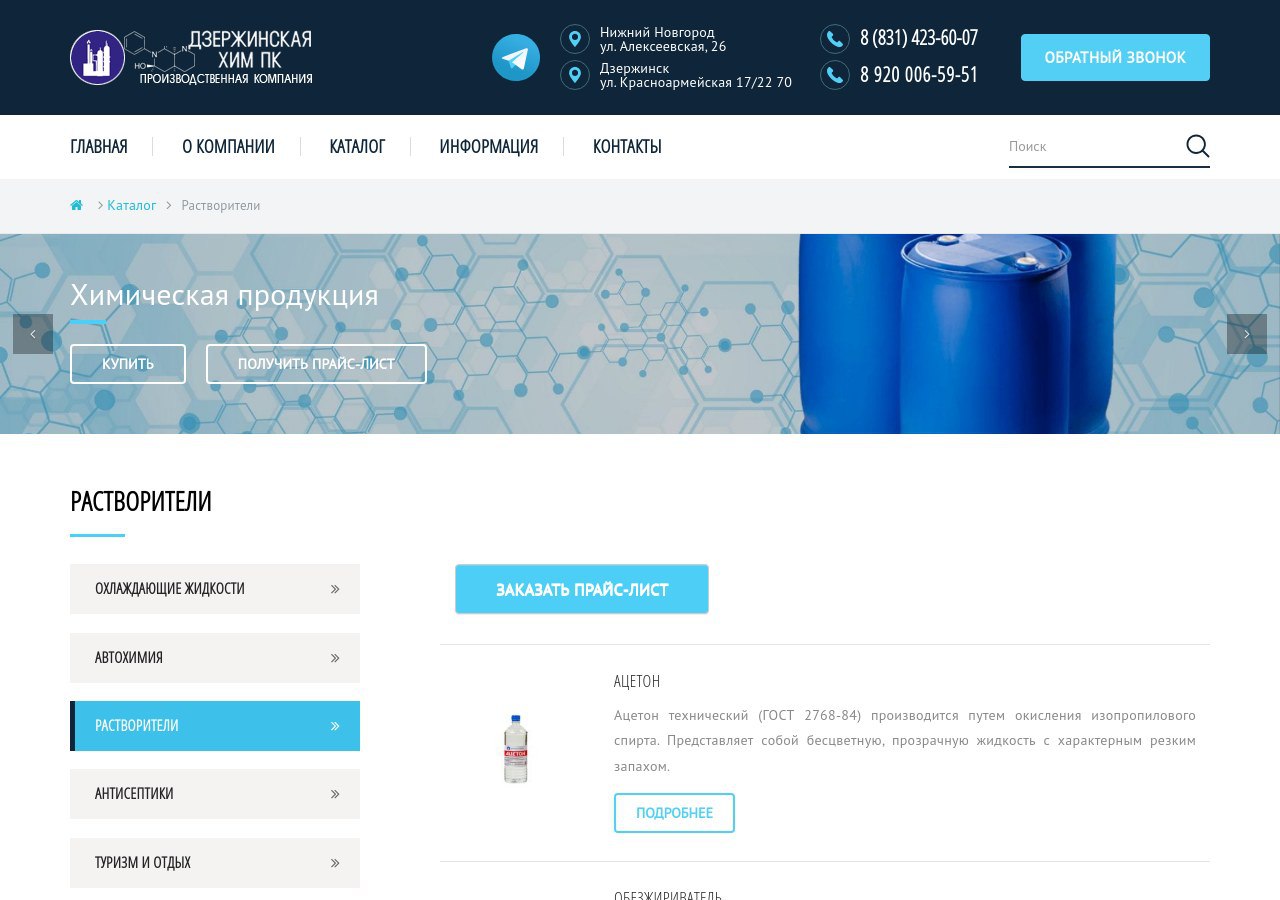This screenshot has width=1280, height=900.
Task: Click the Обратный звонок button
Action: 1115,57
